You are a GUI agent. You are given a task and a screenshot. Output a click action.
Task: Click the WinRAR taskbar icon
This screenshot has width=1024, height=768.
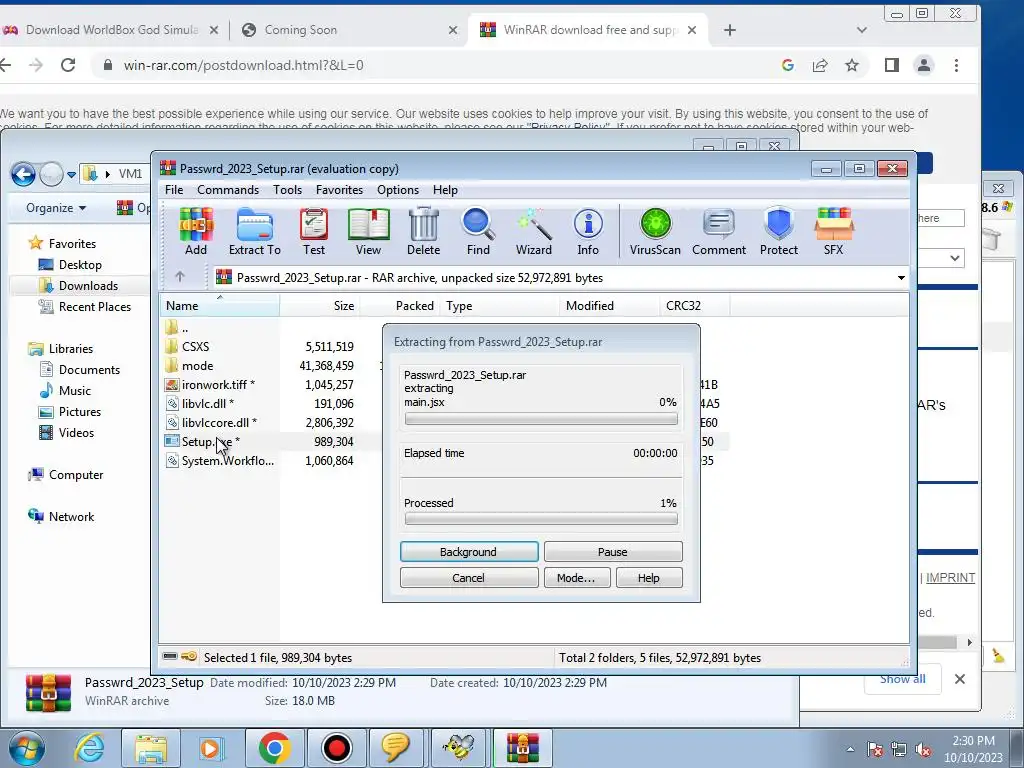[522, 748]
